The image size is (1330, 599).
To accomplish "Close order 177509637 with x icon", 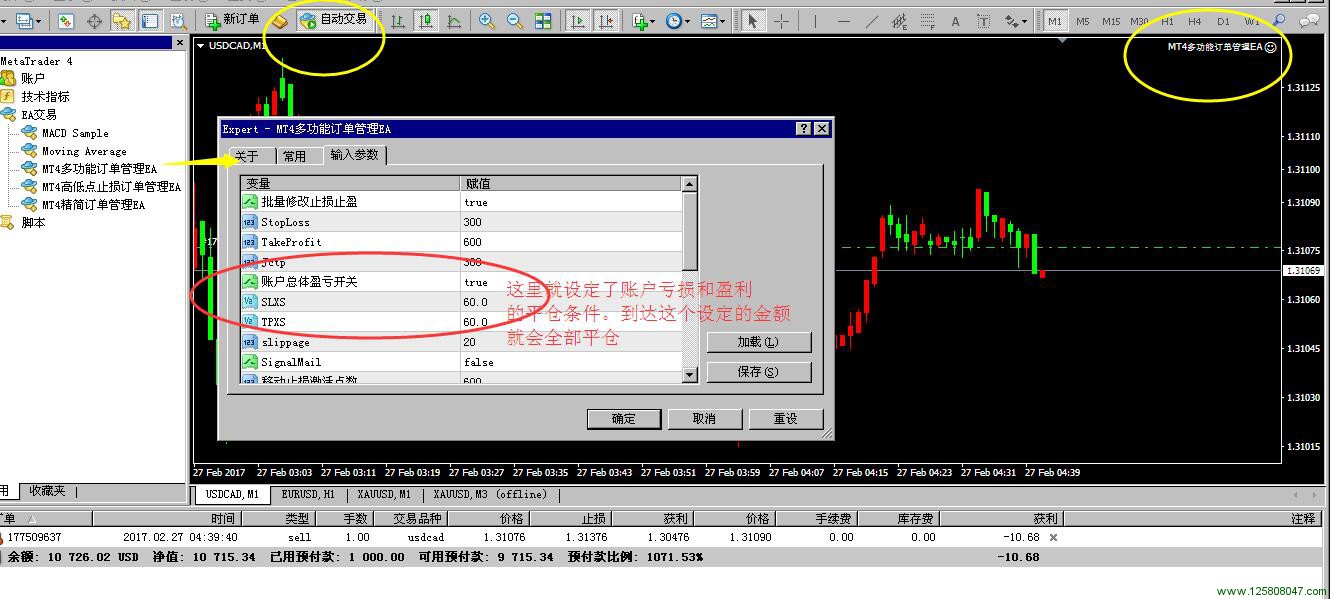I will [1053, 537].
